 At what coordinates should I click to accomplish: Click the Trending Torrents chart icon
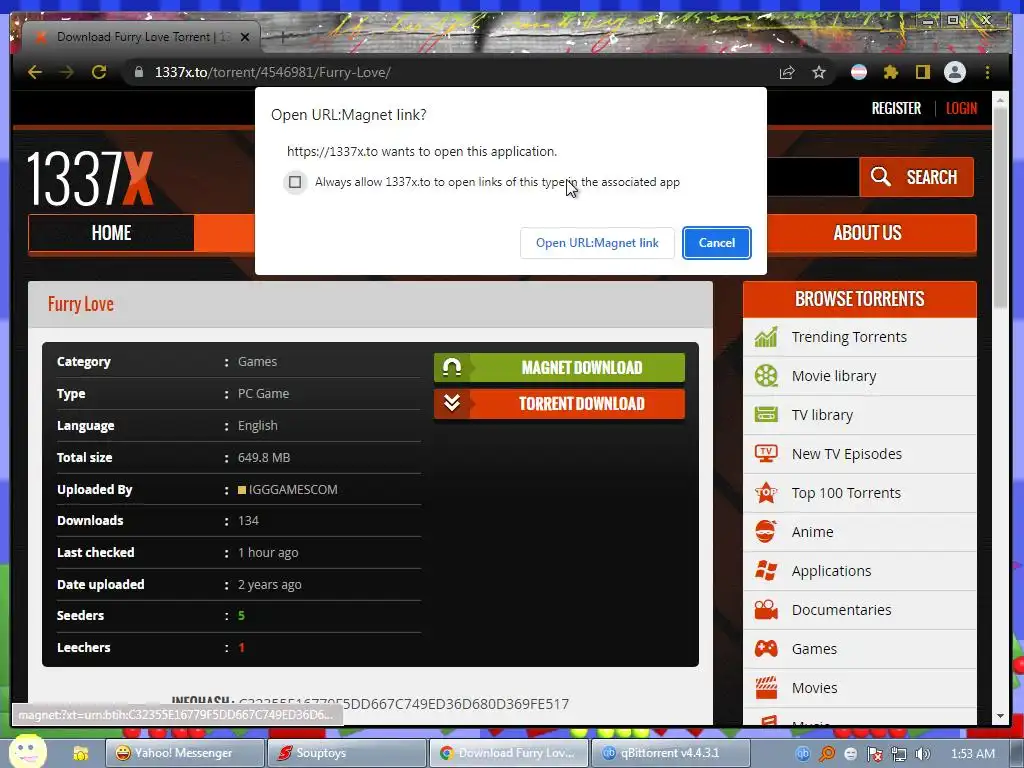pos(766,337)
